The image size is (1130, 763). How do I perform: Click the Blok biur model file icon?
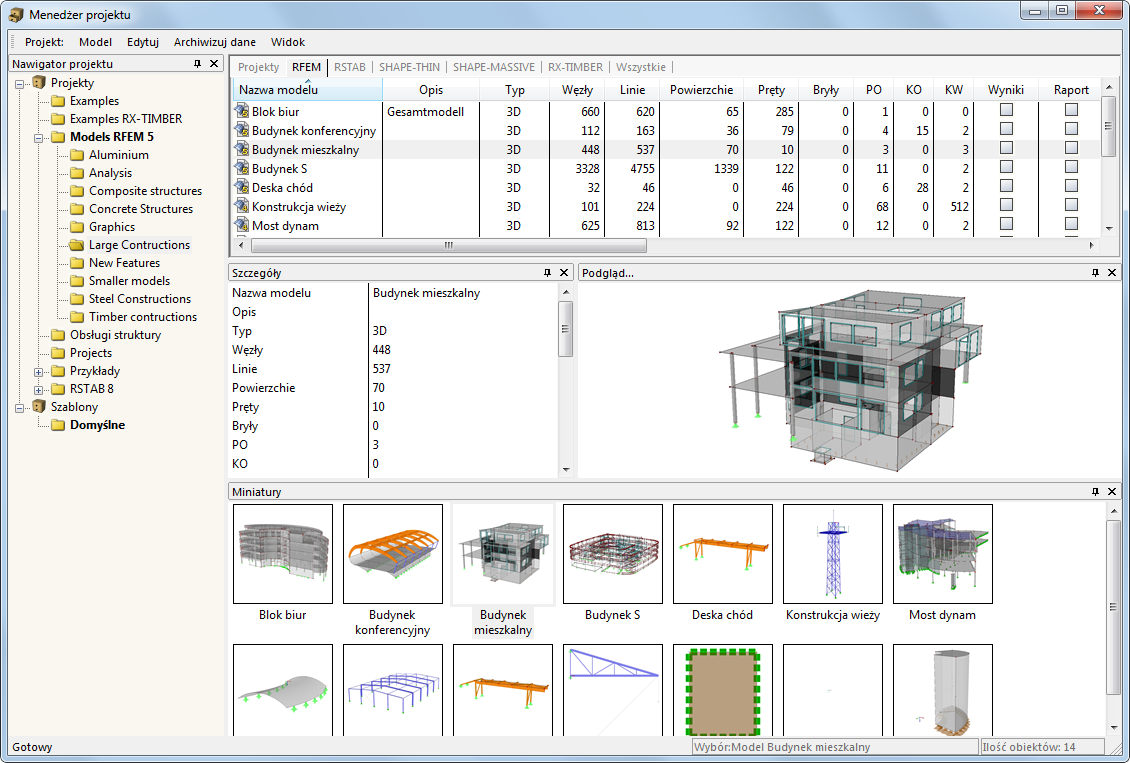(241, 111)
